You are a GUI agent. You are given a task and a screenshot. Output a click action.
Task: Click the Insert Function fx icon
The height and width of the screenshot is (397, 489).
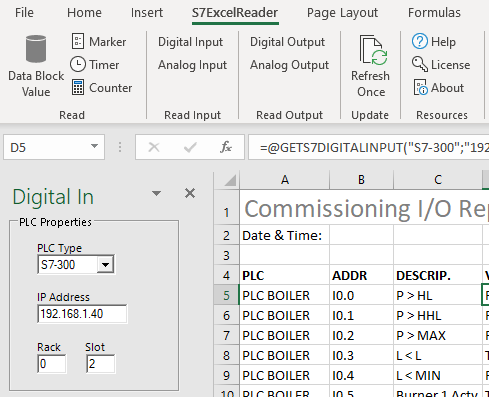(x=226, y=147)
